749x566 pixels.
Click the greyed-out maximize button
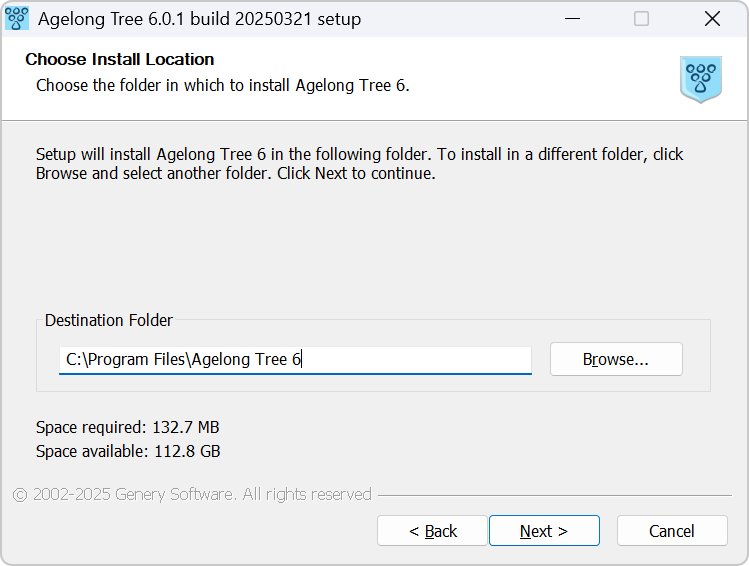click(x=641, y=19)
